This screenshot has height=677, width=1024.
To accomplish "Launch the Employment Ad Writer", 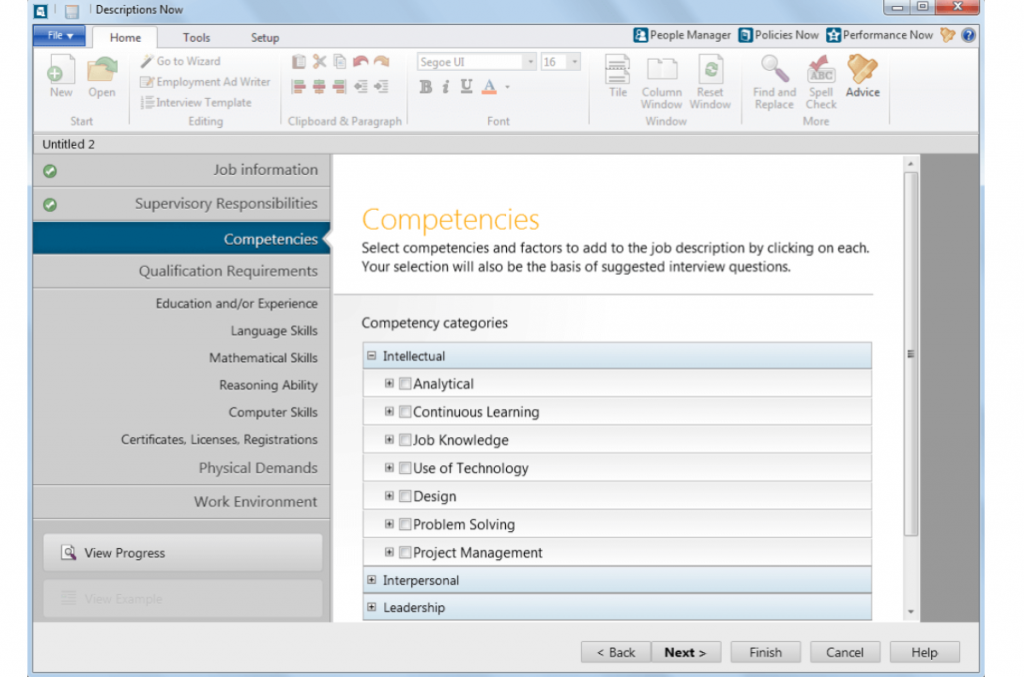I will (204, 82).
